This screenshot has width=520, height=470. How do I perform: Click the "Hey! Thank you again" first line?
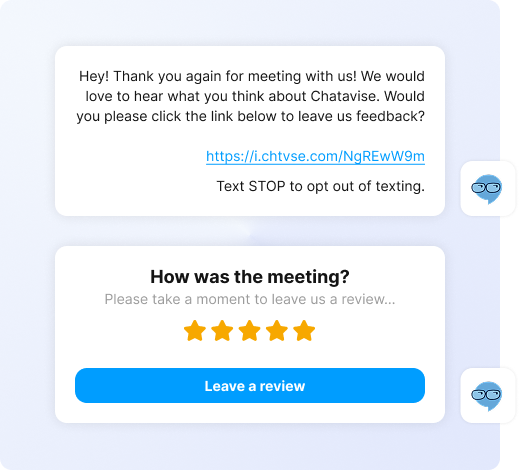coord(252,76)
